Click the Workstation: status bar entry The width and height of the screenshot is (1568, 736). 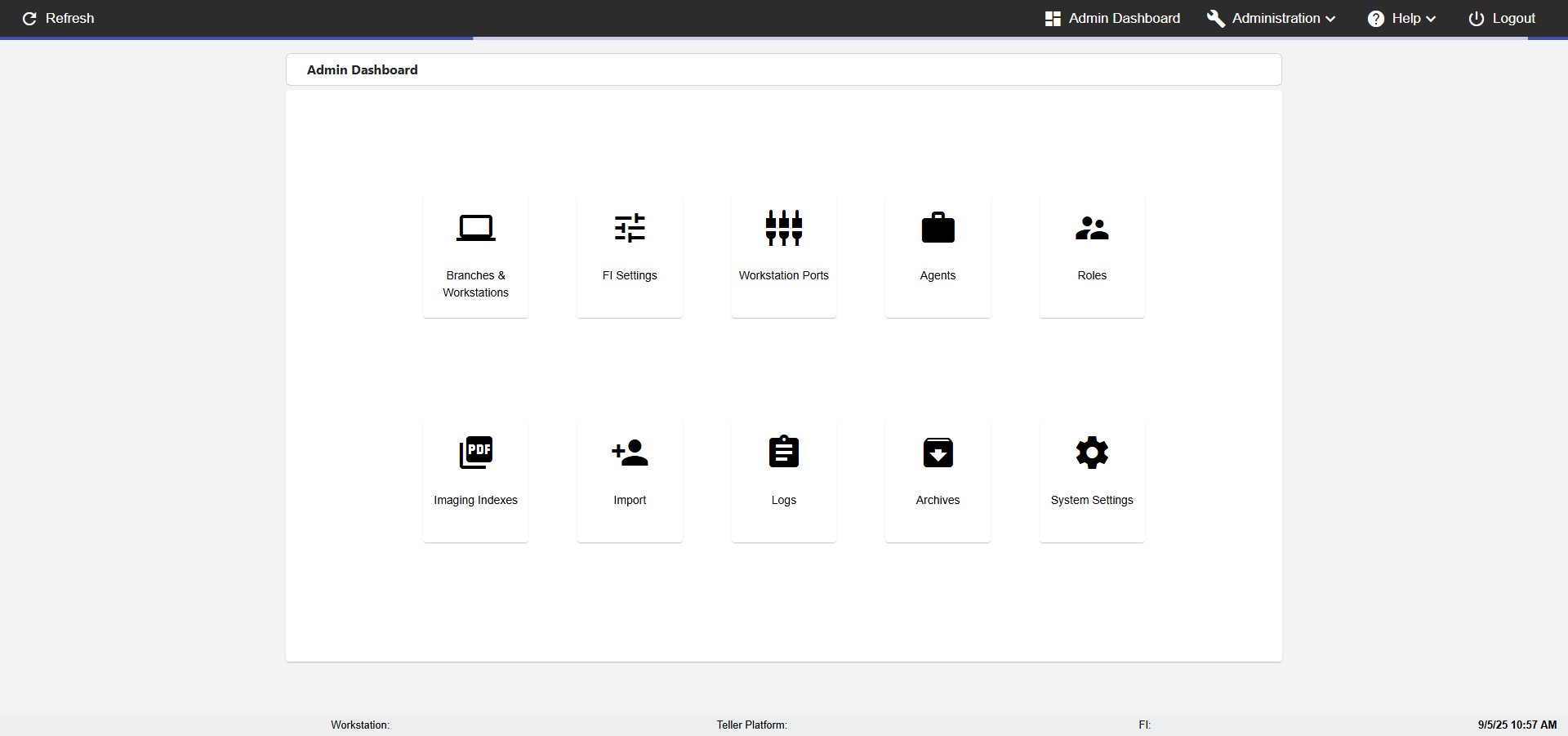(x=360, y=725)
